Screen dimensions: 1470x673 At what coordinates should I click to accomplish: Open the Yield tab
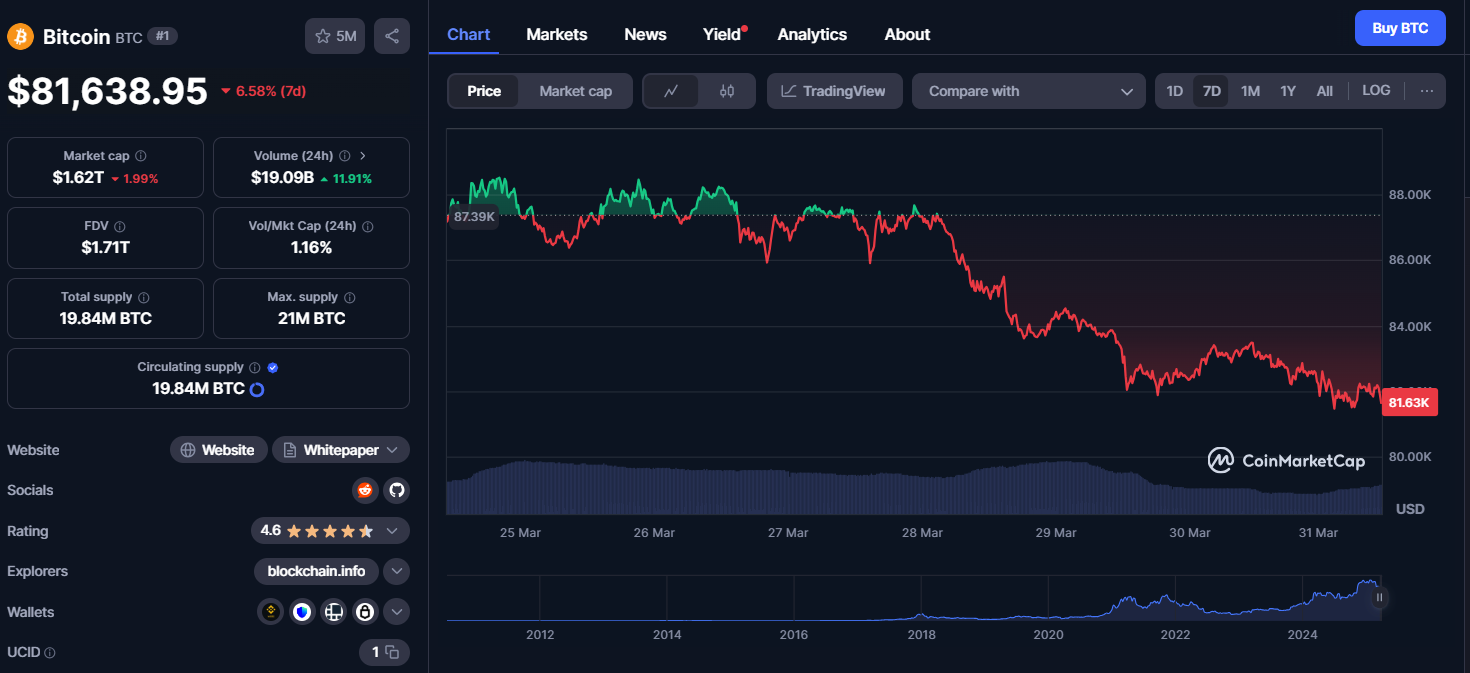pyautogui.click(x=722, y=34)
